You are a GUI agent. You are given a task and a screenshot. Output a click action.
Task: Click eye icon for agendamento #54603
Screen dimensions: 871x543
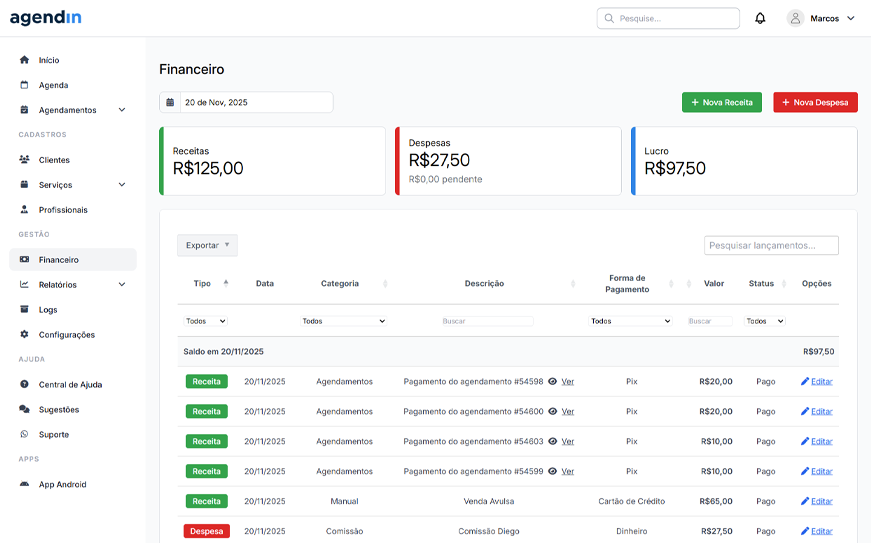click(552, 441)
